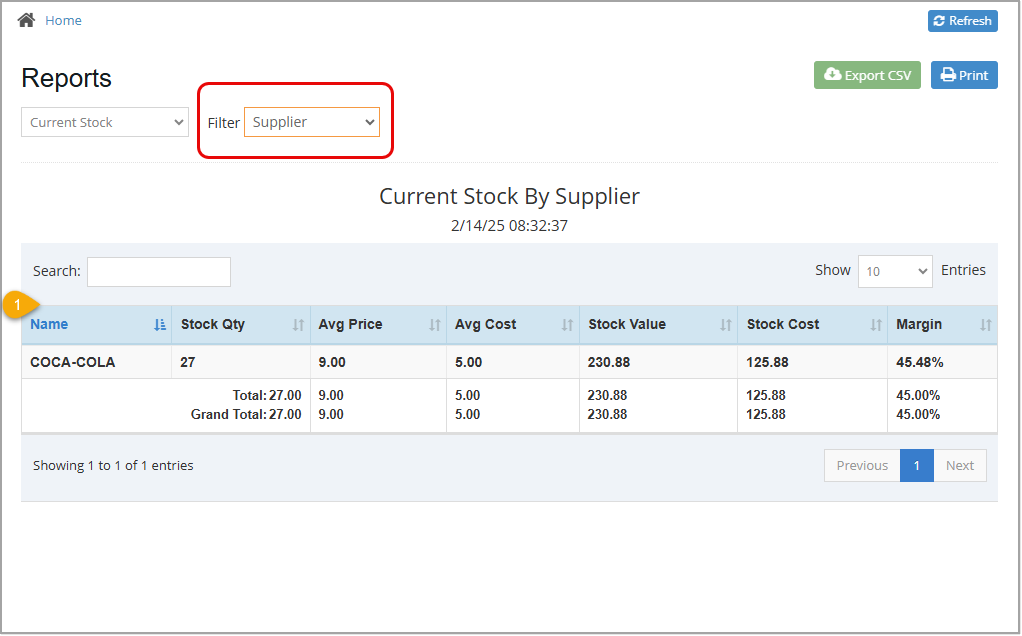
Task: Click the home icon in the breadcrumb
Action: click(x=25, y=19)
